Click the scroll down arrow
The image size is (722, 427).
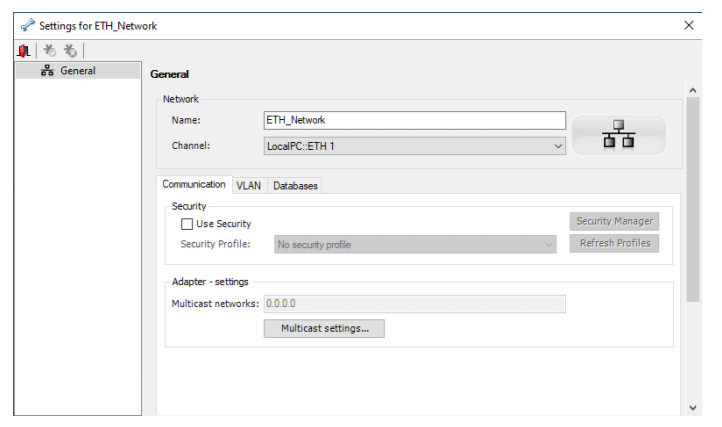(x=693, y=408)
